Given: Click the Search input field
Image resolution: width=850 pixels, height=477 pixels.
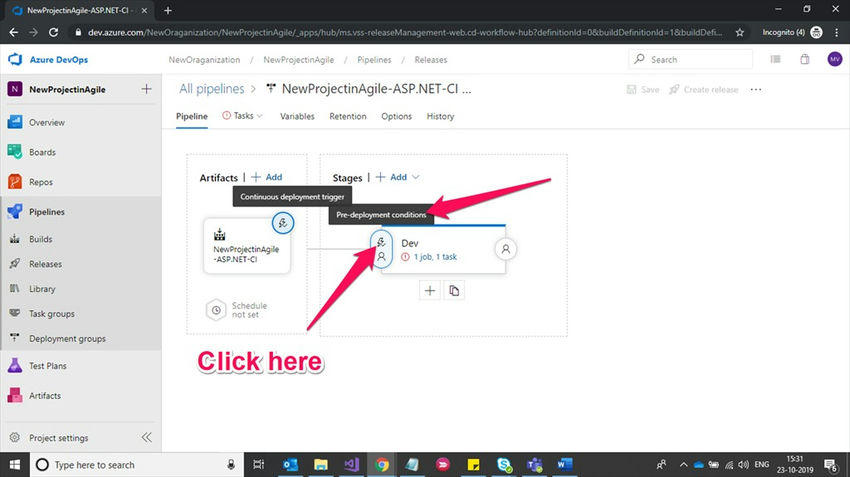Looking at the screenshot, I should click(691, 59).
